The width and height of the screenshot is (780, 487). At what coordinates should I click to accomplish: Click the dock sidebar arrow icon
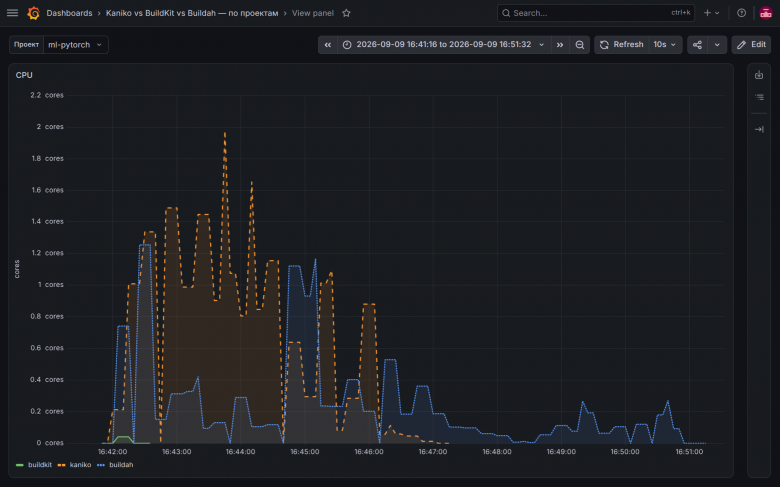click(x=759, y=129)
